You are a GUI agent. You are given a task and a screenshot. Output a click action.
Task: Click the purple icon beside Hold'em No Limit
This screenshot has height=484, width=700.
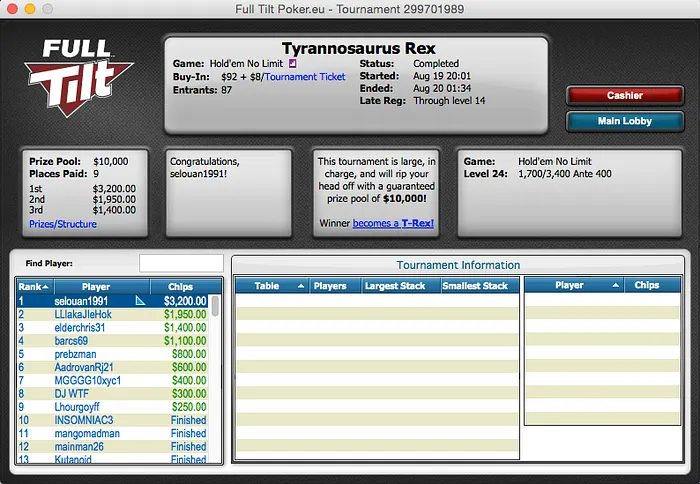click(x=293, y=63)
